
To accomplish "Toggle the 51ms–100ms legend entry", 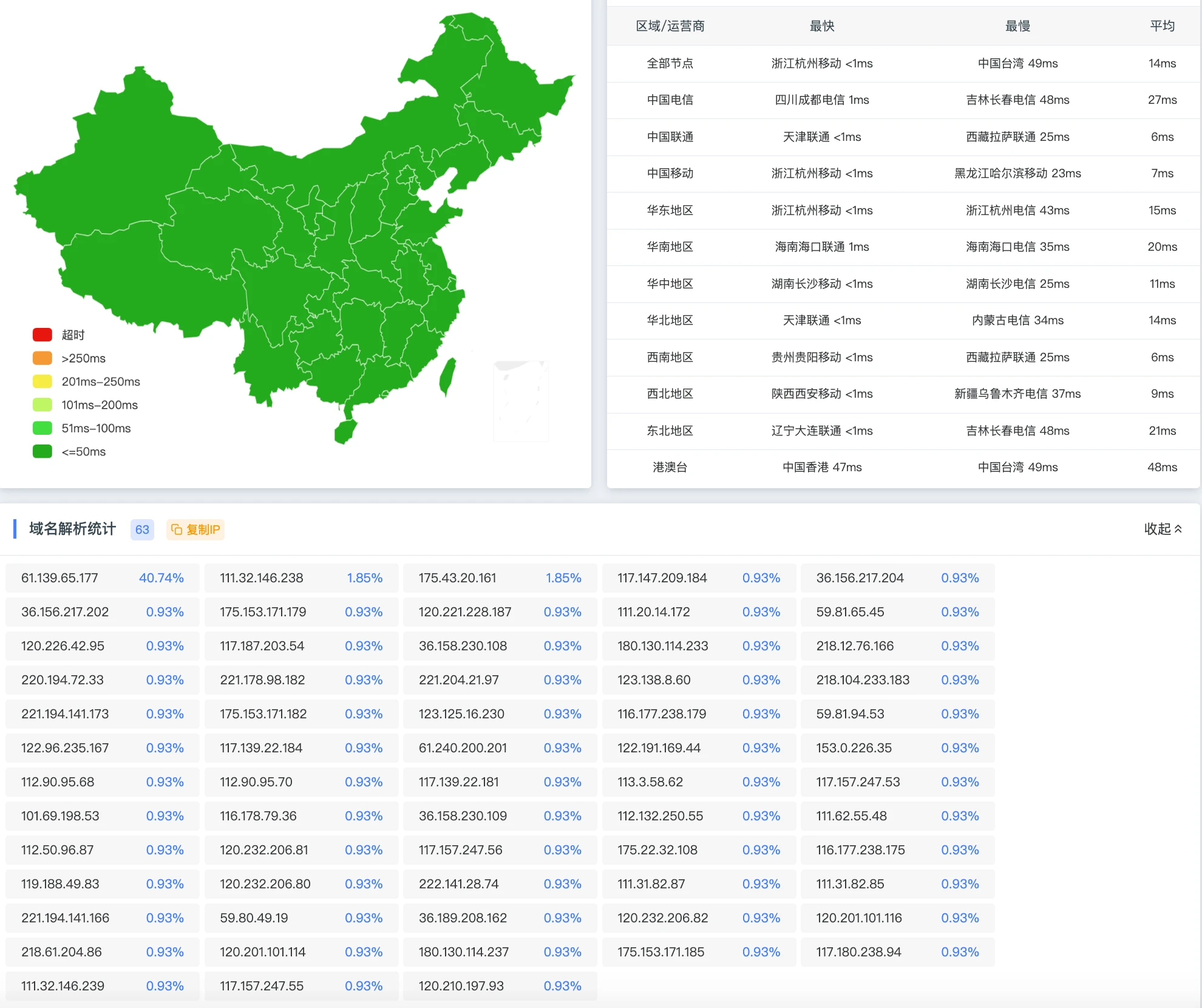I will (x=96, y=428).
